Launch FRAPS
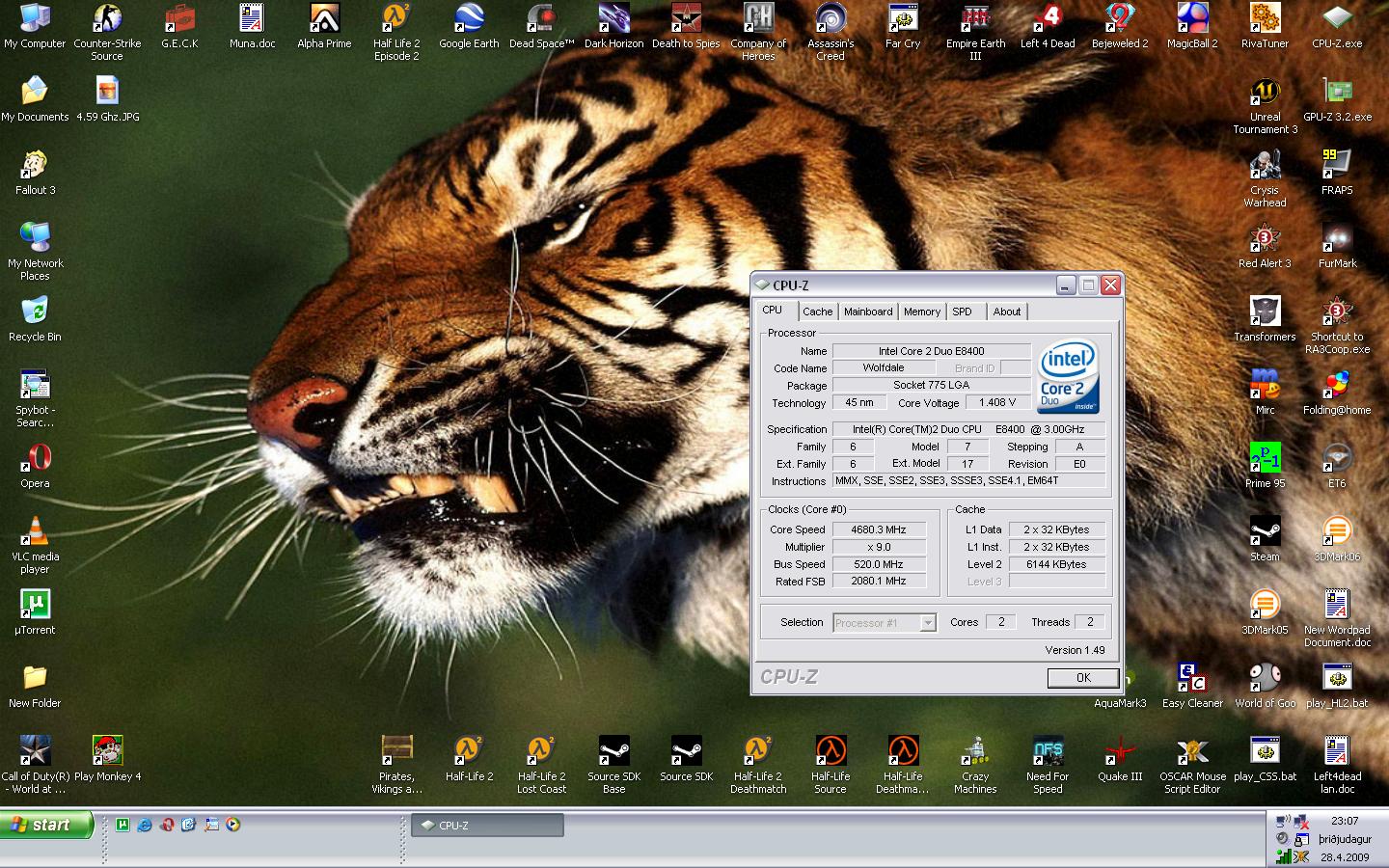This screenshot has height=868, width=1389. (1337, 164)
